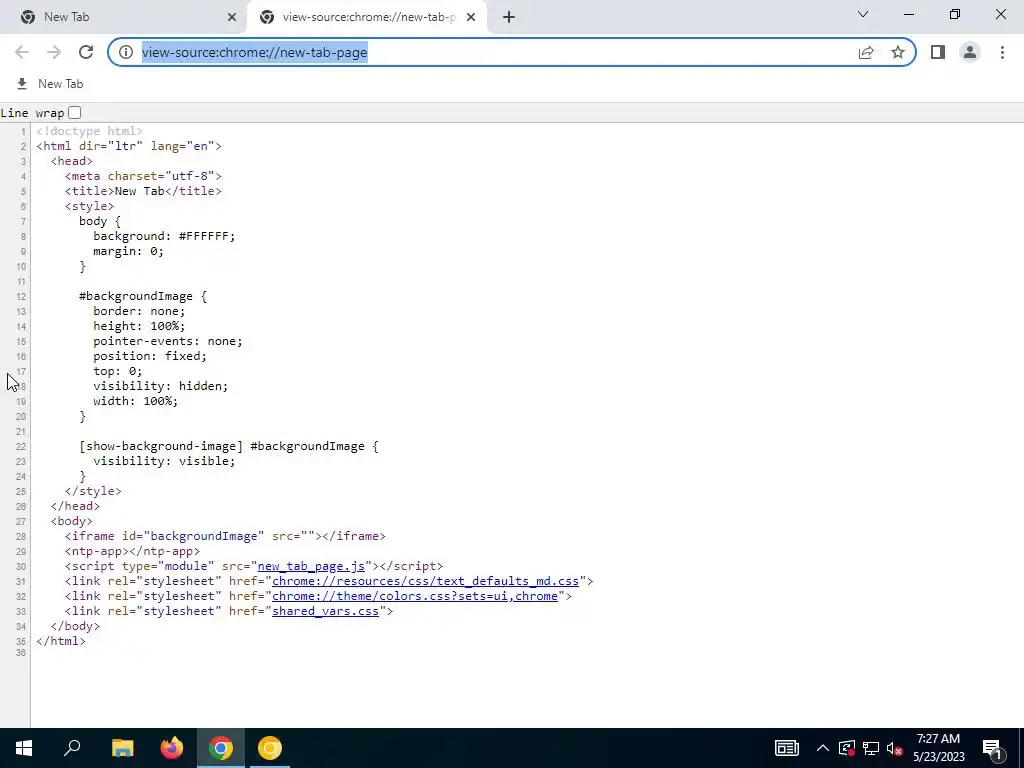Open a new tab with plus button

(509, 17)
